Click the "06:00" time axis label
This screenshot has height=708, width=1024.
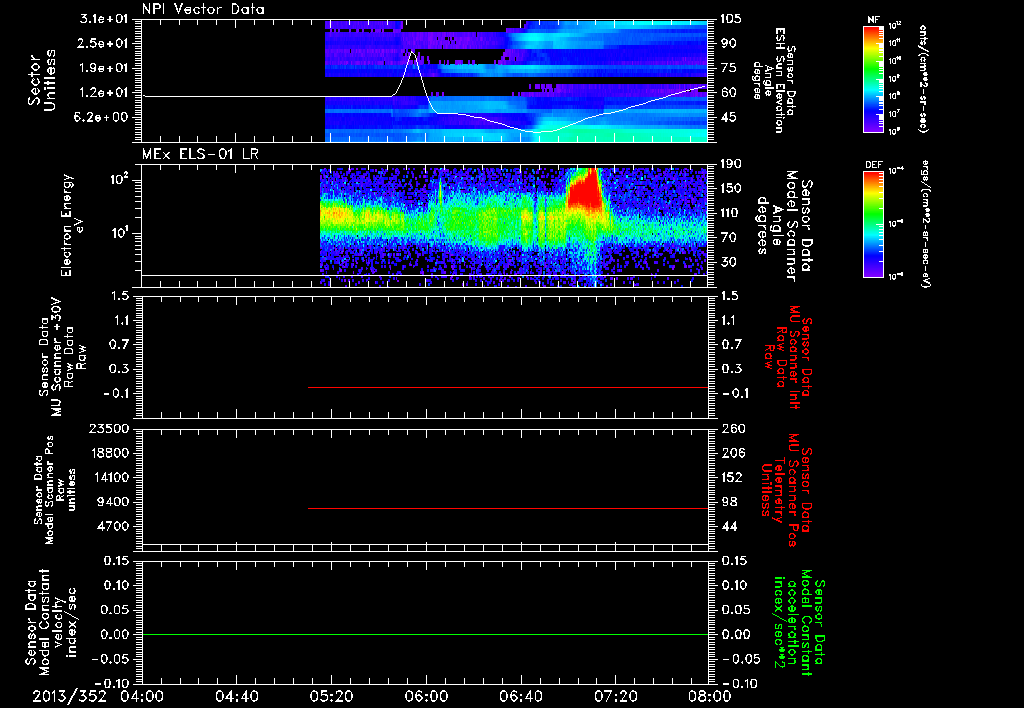[426, 696]
